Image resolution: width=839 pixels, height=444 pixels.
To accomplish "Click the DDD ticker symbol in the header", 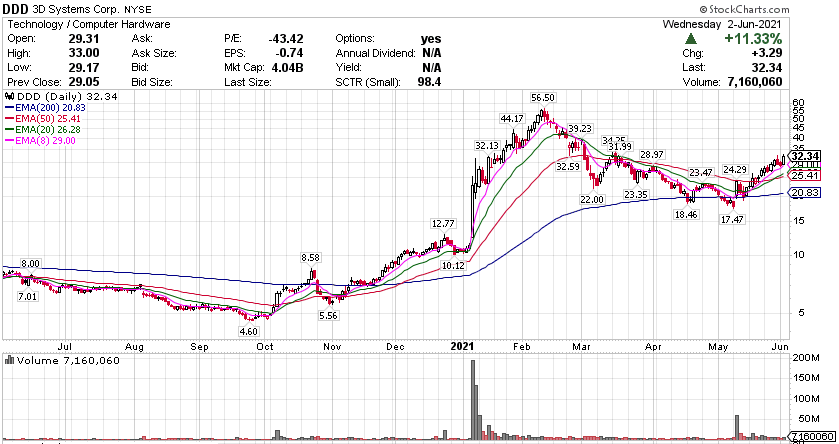I will pos(18,9).
